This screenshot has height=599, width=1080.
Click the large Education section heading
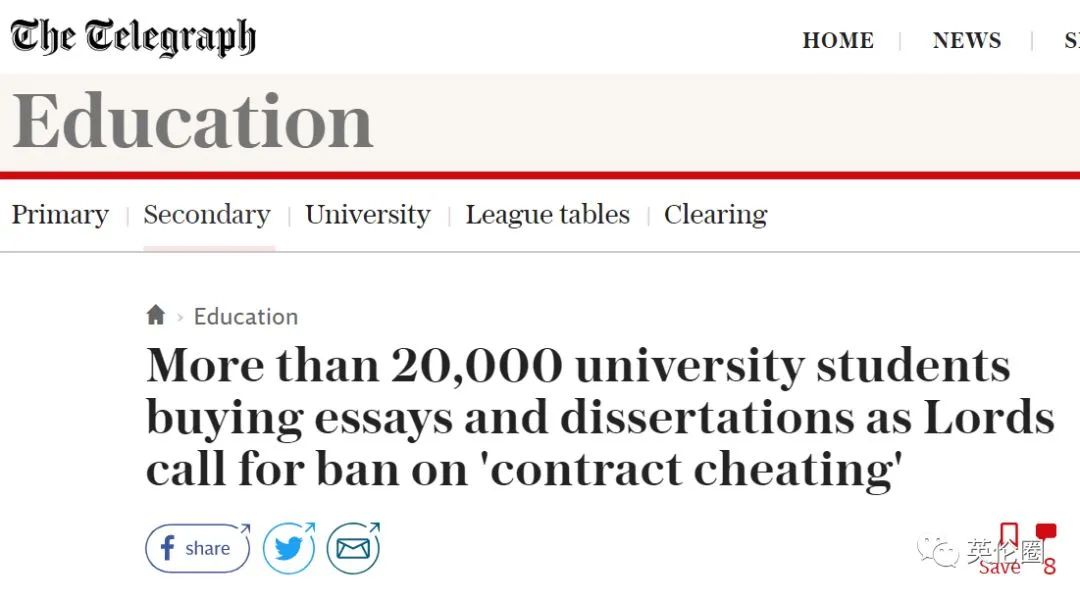tap(193, 121)
